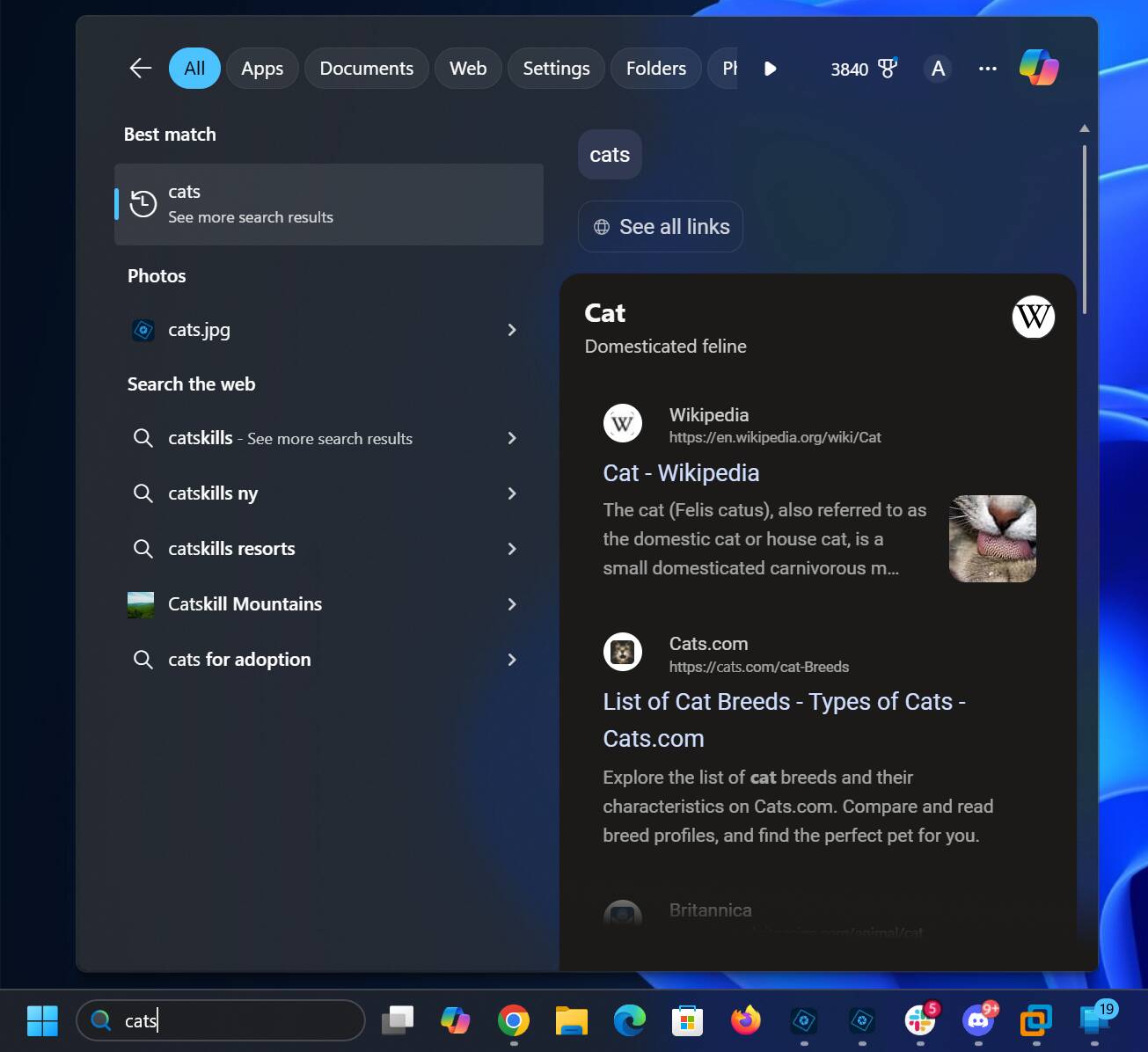This screenshot has height=1052, width=1148.
Task: Select the All filter tab
Action: (194, 68)
